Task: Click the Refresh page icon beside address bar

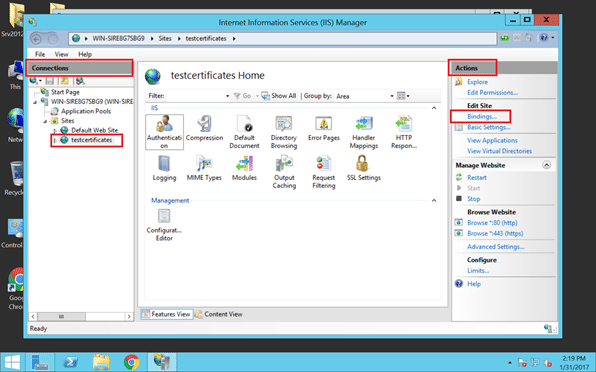Action: point(504,38)
